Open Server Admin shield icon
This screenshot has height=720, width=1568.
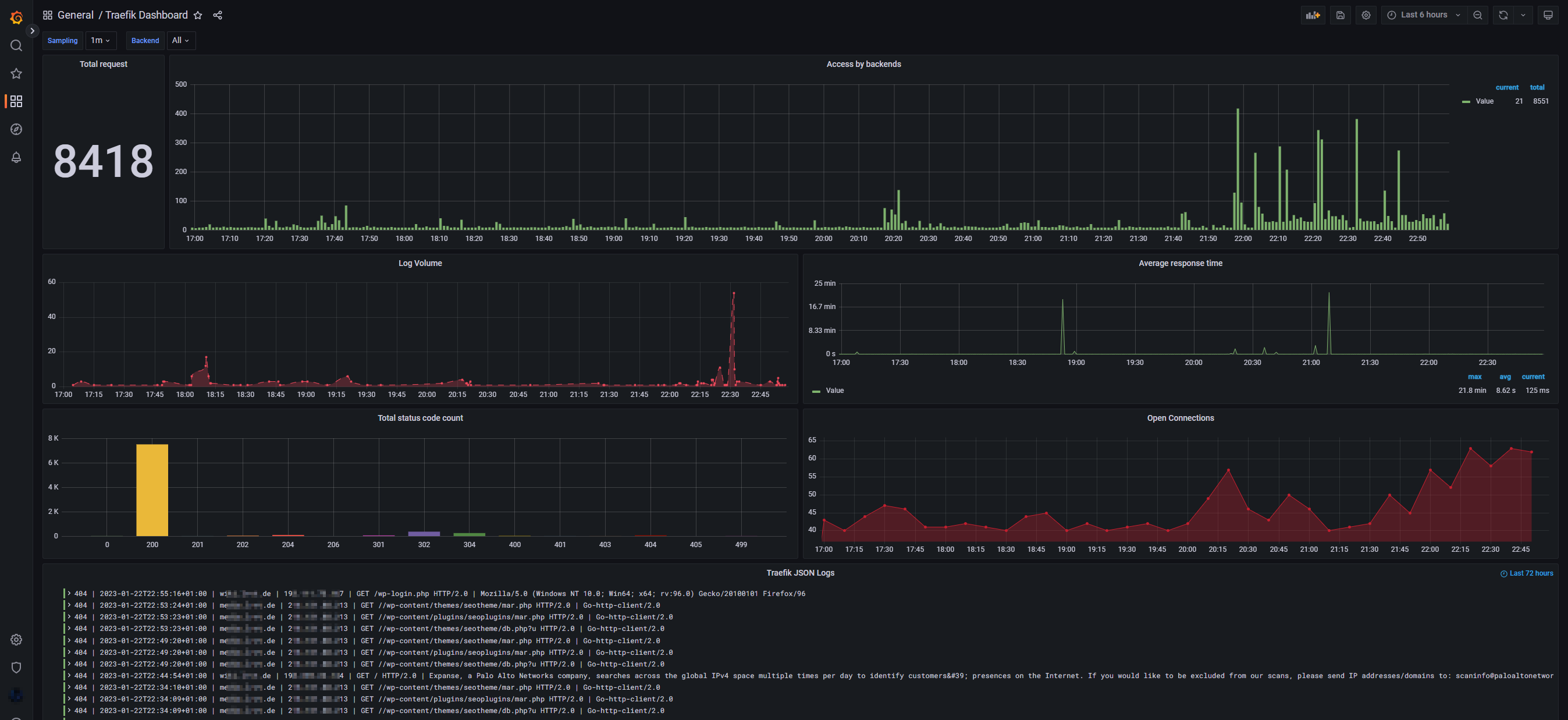coord(16,668)
